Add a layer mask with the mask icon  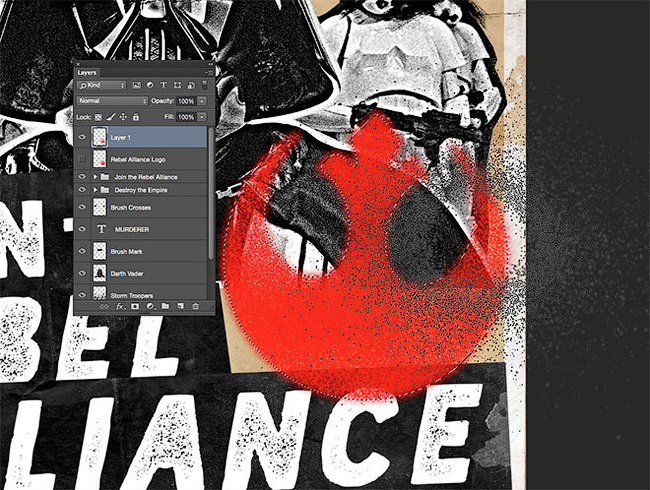pyautogui.click(x=135, y=307)
